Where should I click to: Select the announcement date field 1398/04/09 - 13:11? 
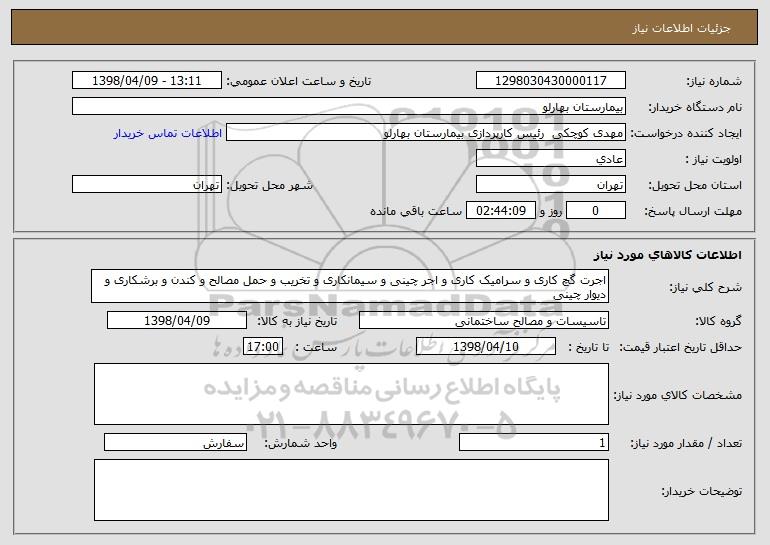click(147, 80)
